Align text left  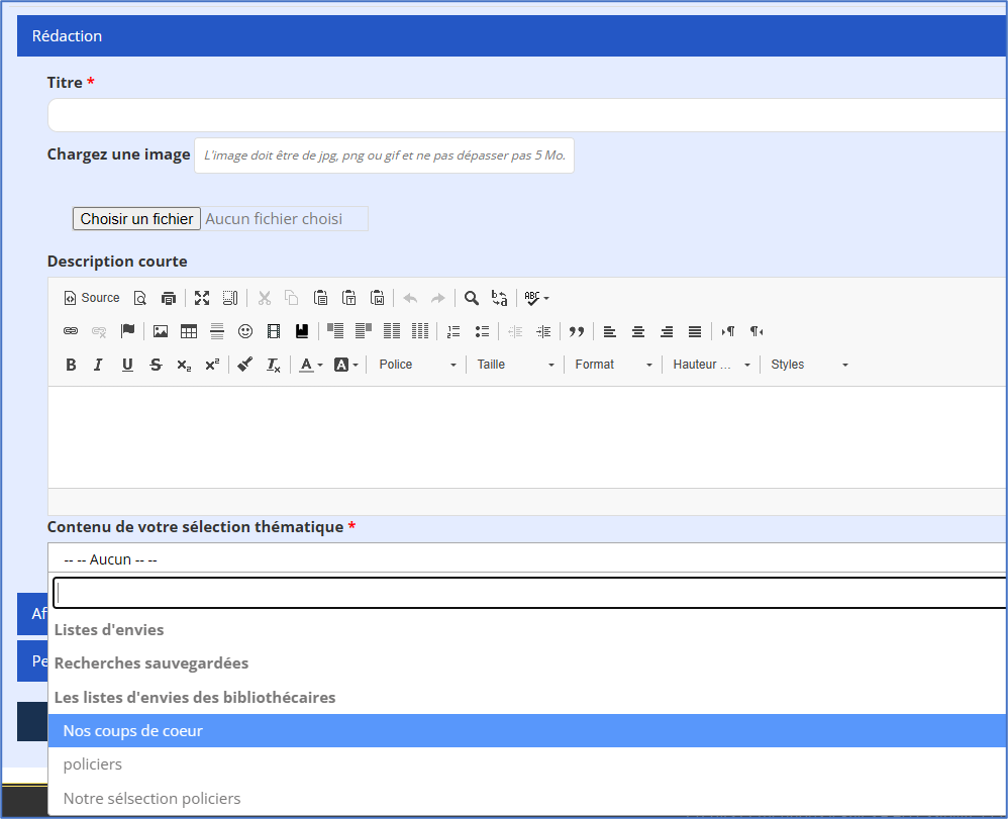[609, 331]
